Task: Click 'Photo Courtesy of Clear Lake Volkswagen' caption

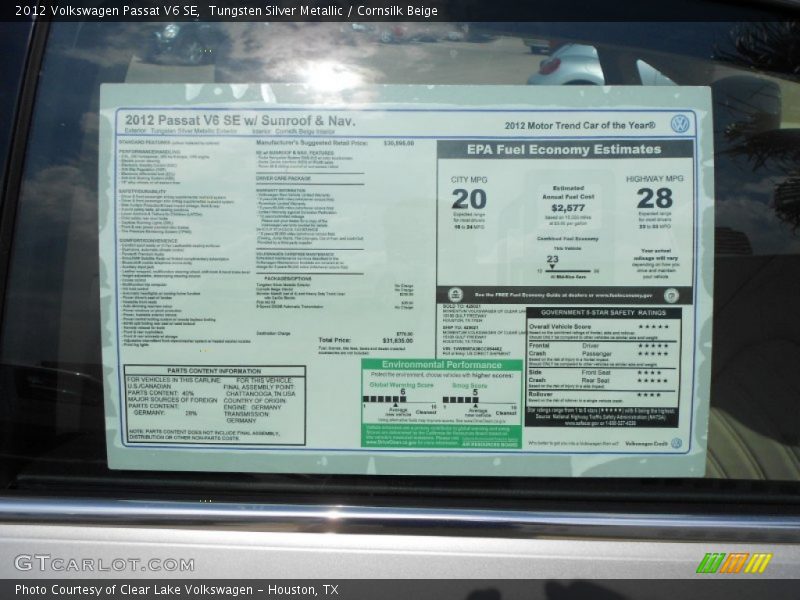Action: click(x=134, y=590)
